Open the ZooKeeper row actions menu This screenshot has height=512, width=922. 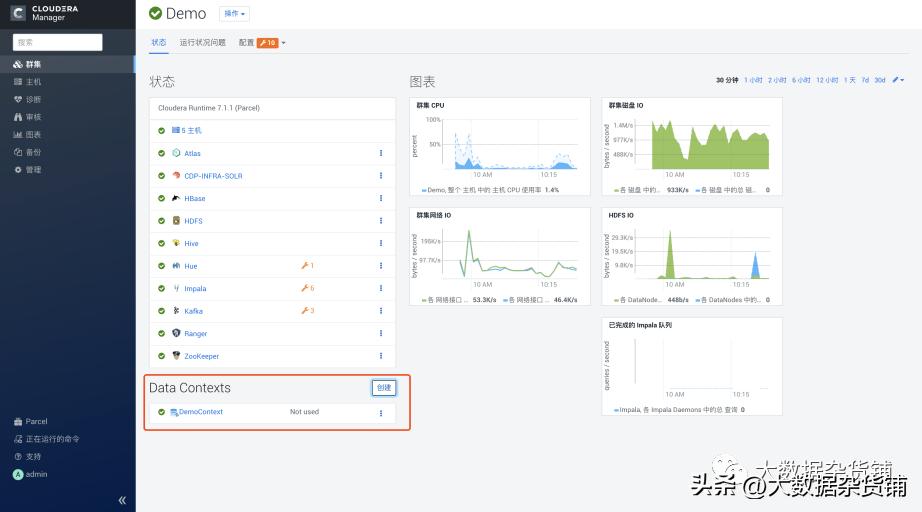381,356
